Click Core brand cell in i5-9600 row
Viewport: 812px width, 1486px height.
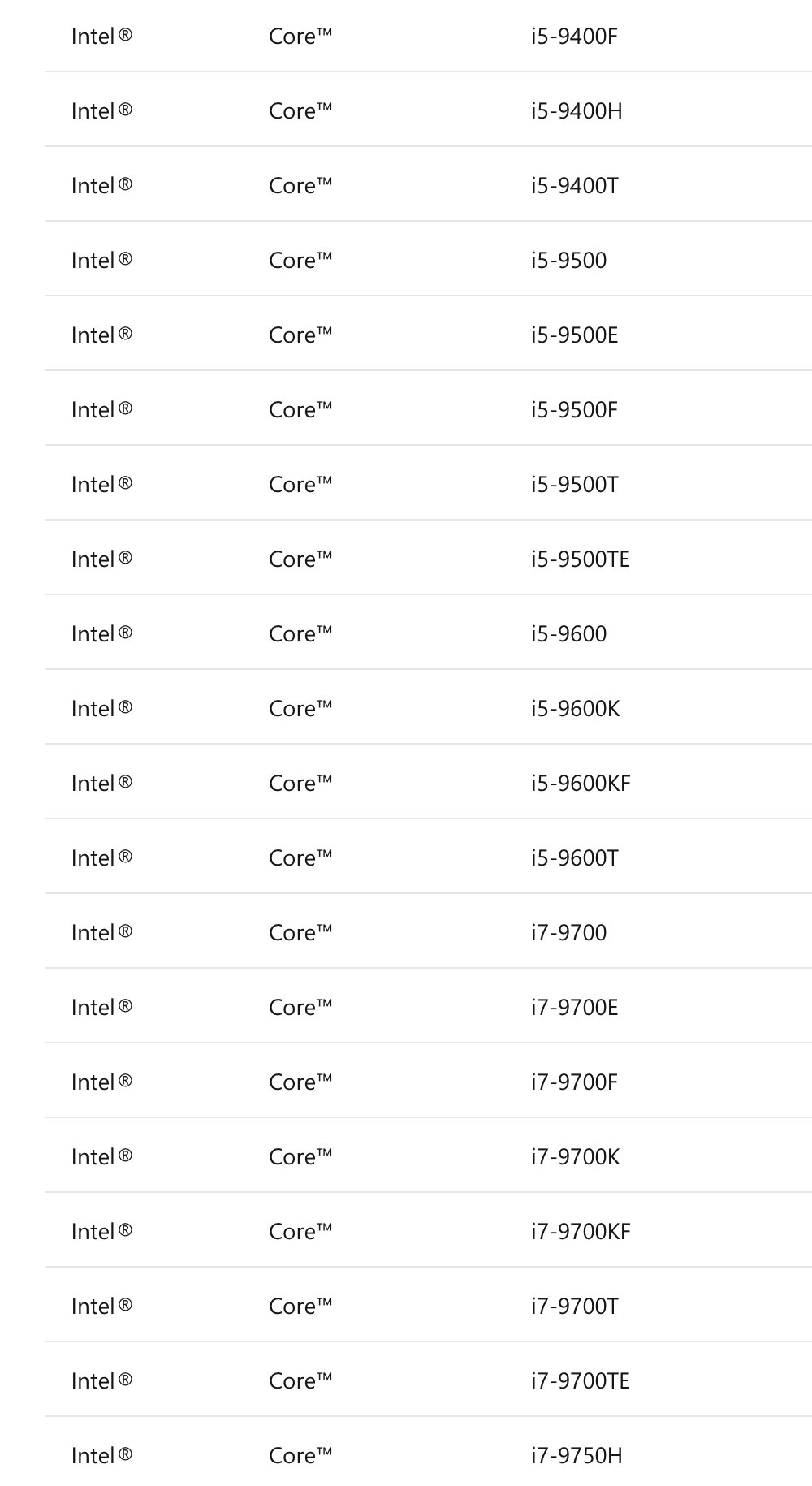(300, 634)
